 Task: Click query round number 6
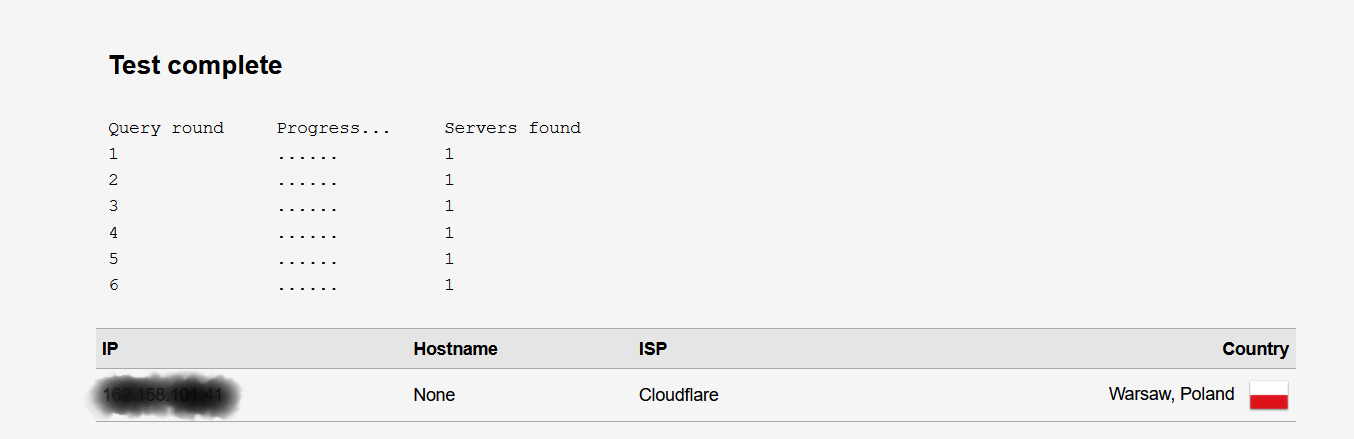point(113,285)
